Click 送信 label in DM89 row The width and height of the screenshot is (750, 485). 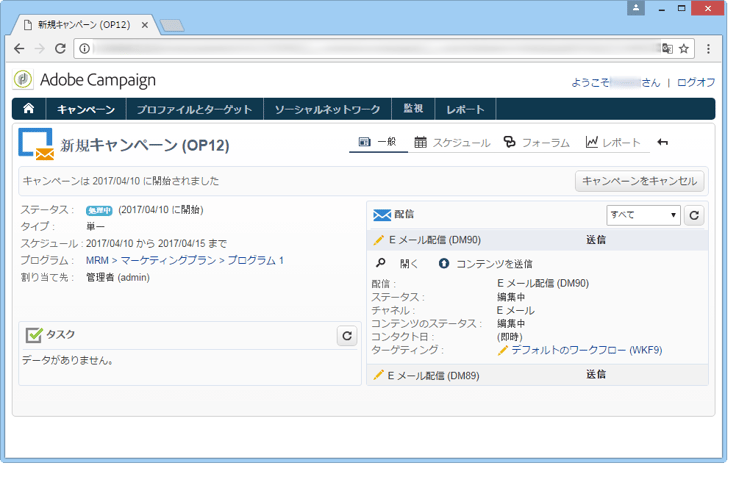pos(596,374)
